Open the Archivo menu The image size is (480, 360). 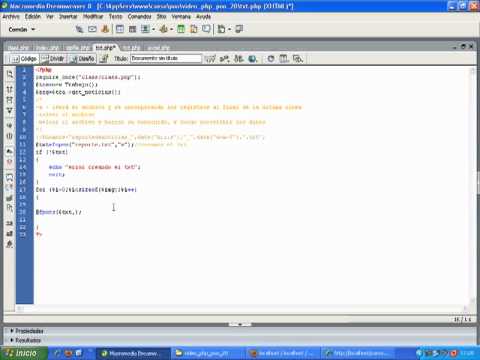point(11,16)
